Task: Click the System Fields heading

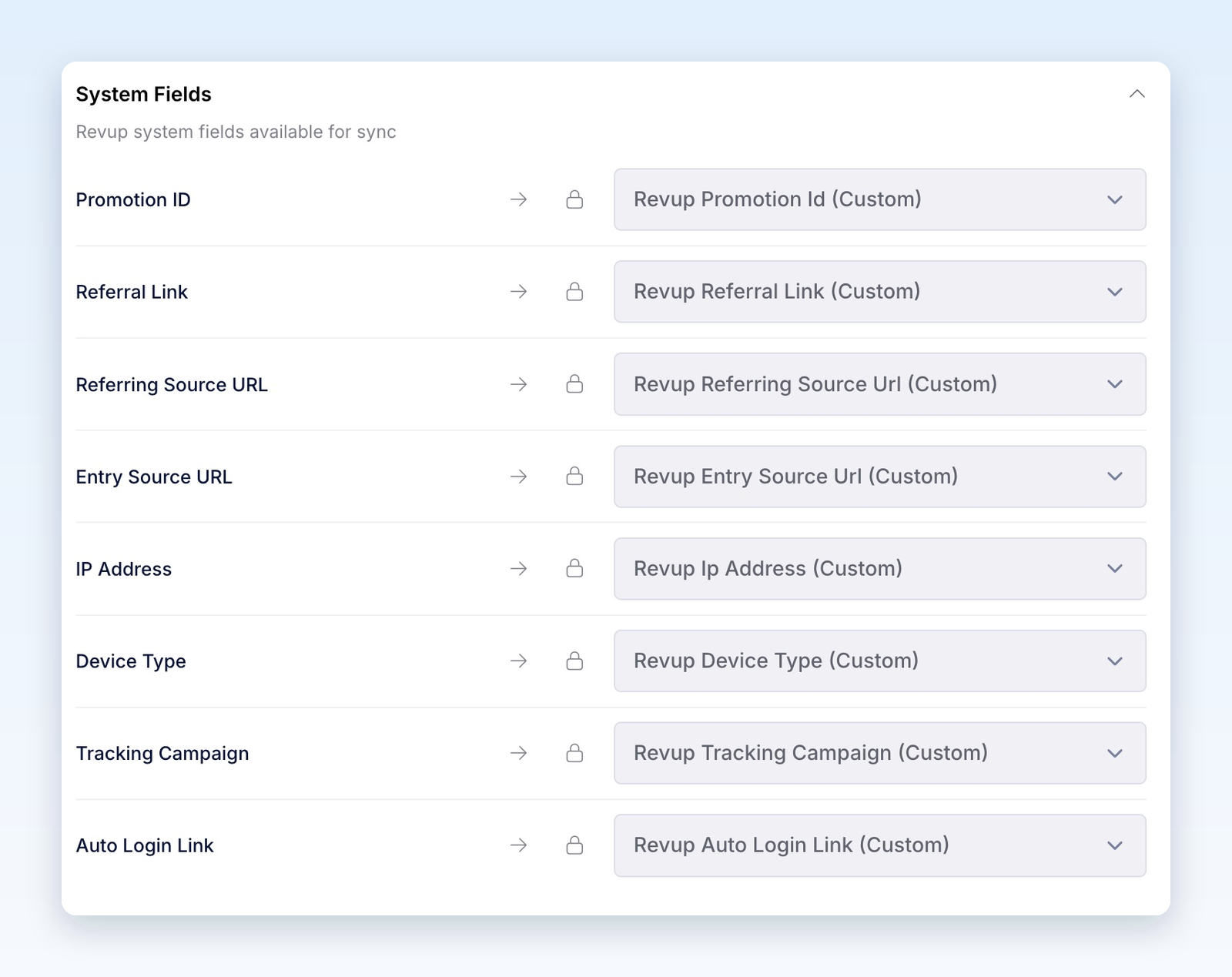Action: (x=143, y=94)
